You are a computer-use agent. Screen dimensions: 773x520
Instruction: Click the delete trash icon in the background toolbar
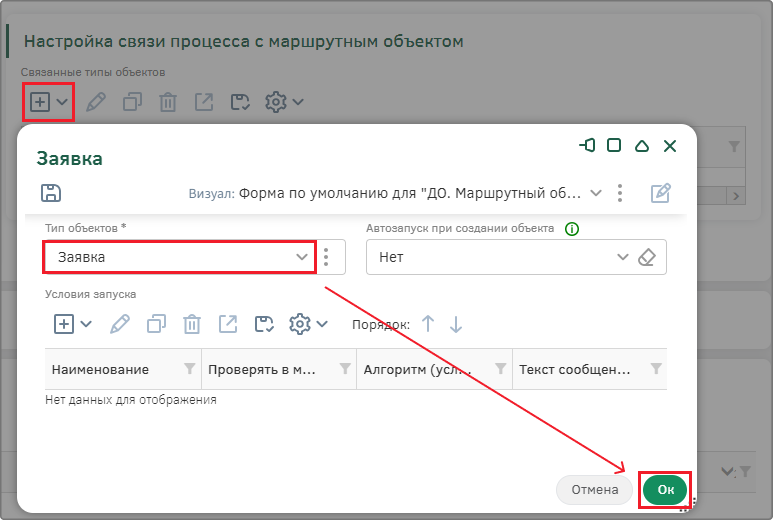168,102
